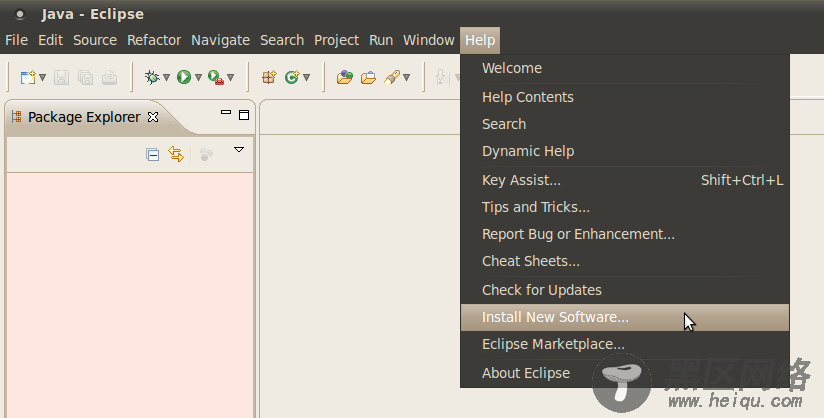Click the Save floppy disk icon

pos(61,77)
